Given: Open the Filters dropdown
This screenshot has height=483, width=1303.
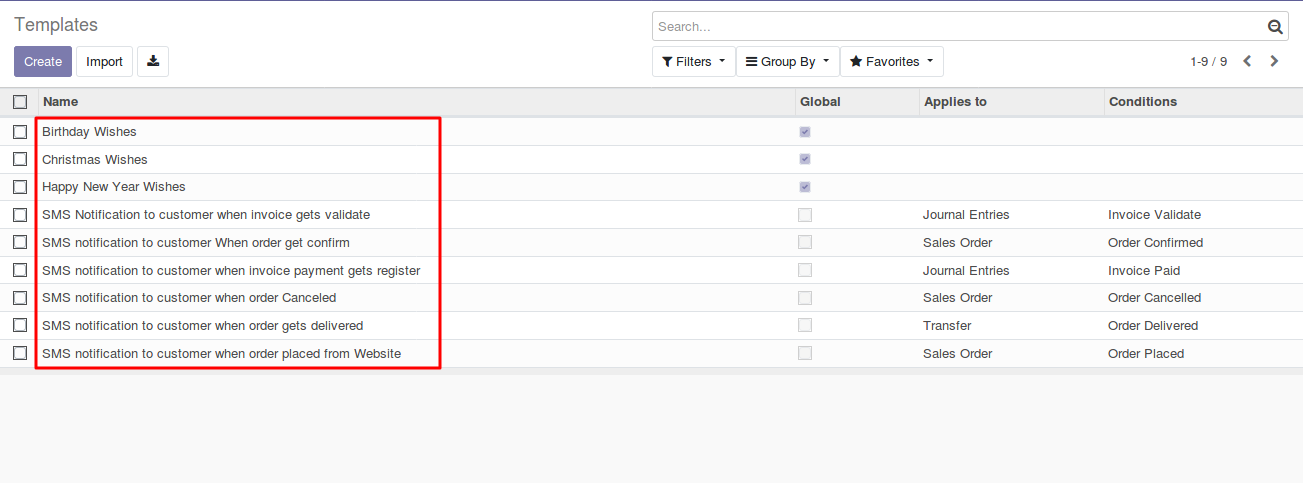Looking at the screenshot, I should click(693, 61).
